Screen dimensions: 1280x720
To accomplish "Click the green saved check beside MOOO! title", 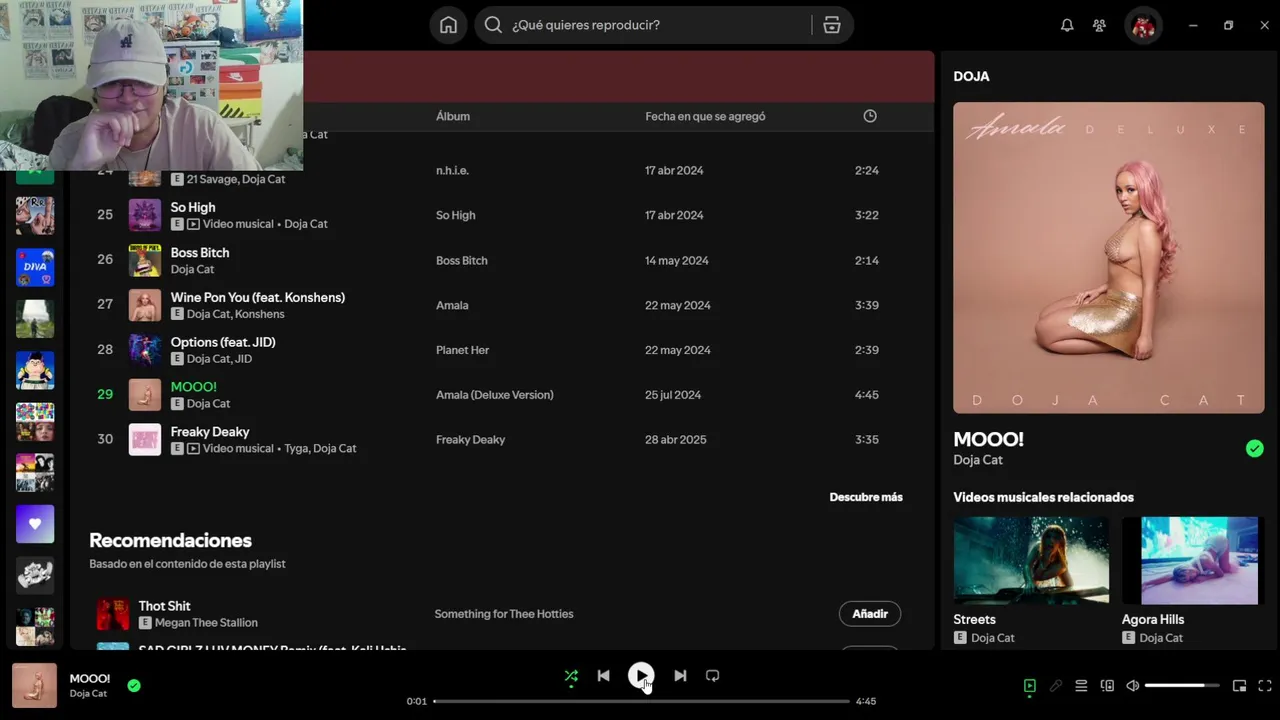I will click(1255, 449).
